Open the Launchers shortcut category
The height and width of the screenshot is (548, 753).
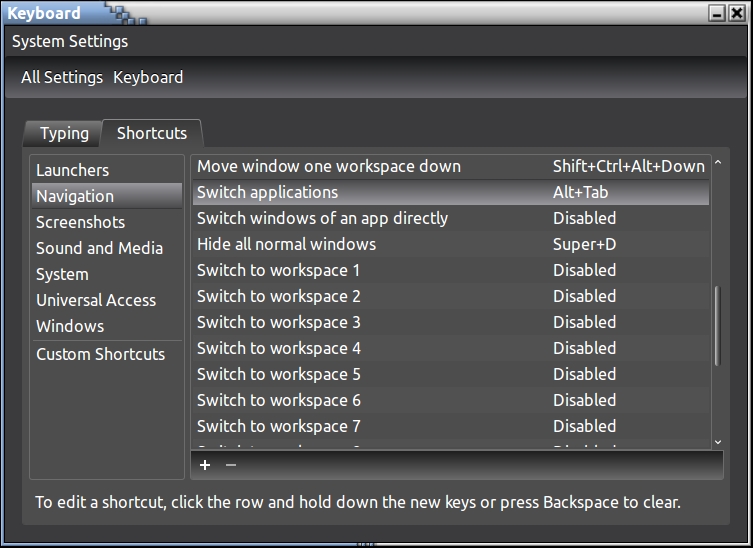click(x=73, y=170)
